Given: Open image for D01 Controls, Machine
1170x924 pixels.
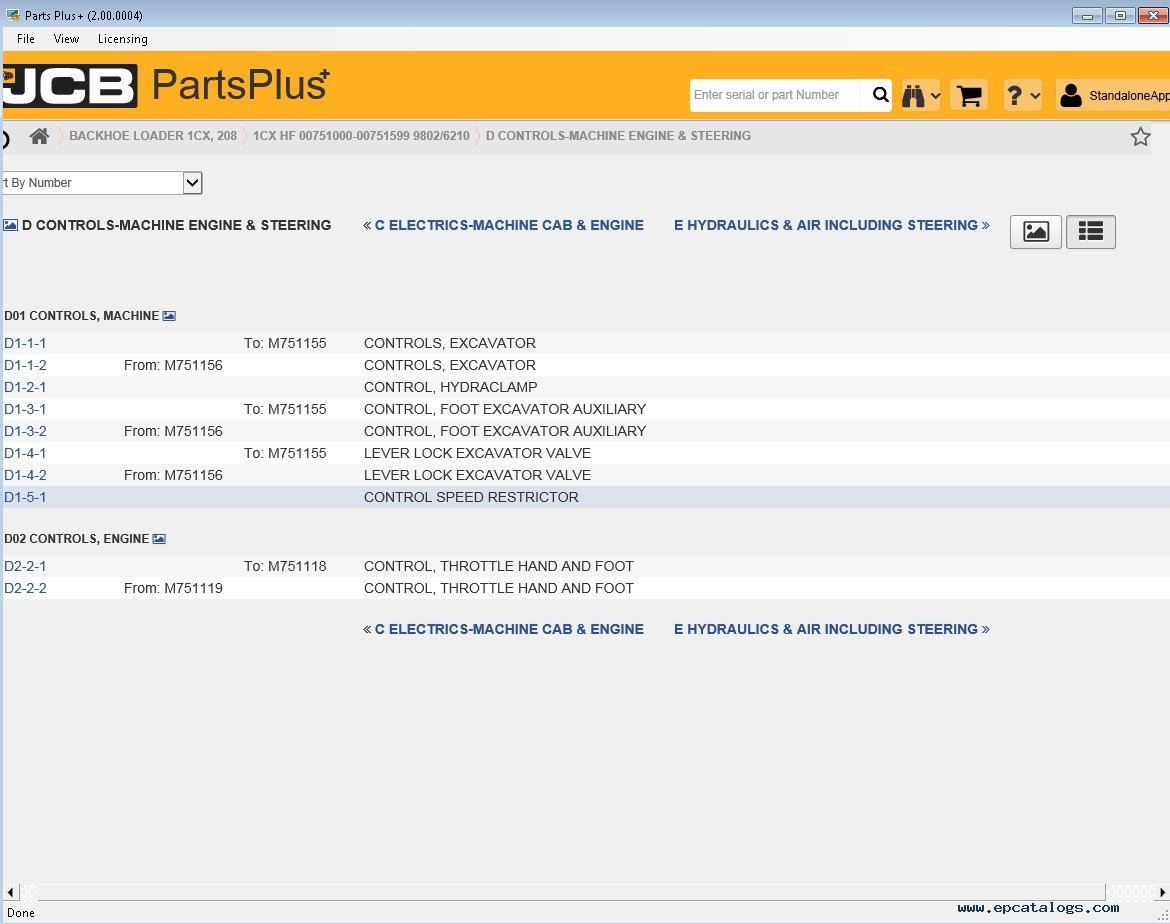Looking at the screenshot, I should tap(169, 316).
